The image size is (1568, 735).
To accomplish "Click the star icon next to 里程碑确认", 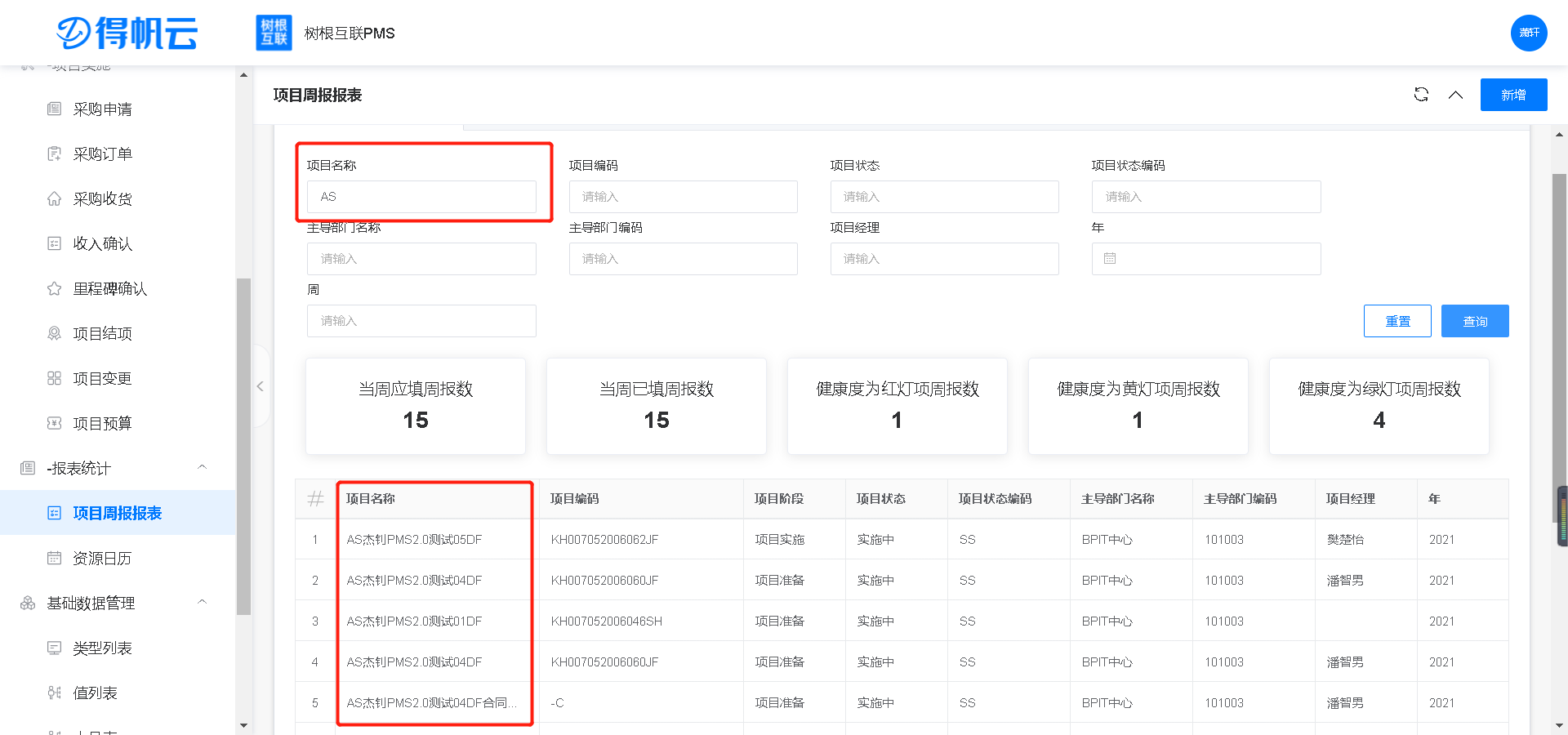I will pos(55,288).
